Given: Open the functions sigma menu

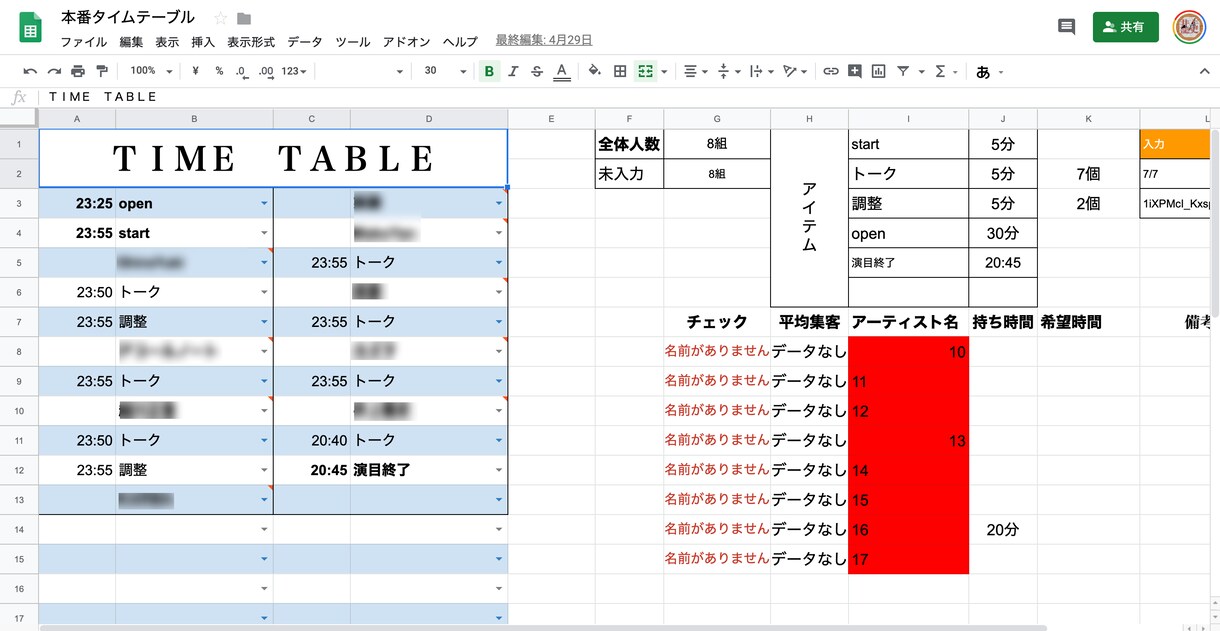Looking at the screenshot, I should [x=945, y=71].
